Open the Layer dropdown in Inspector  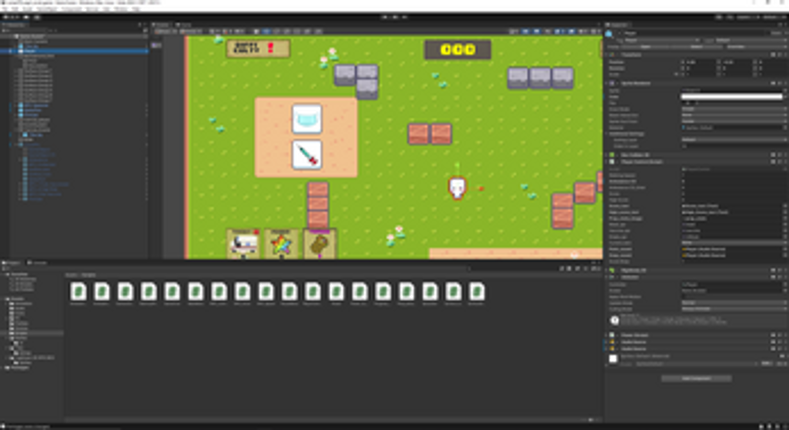pyautogui.click(x=750, y=40)
